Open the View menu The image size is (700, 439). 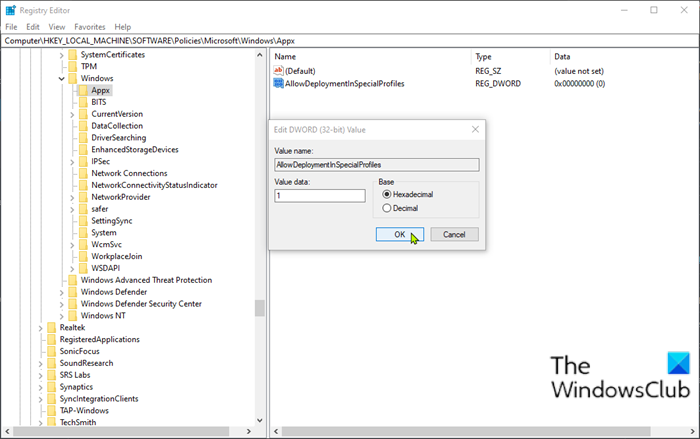point(57,27)
